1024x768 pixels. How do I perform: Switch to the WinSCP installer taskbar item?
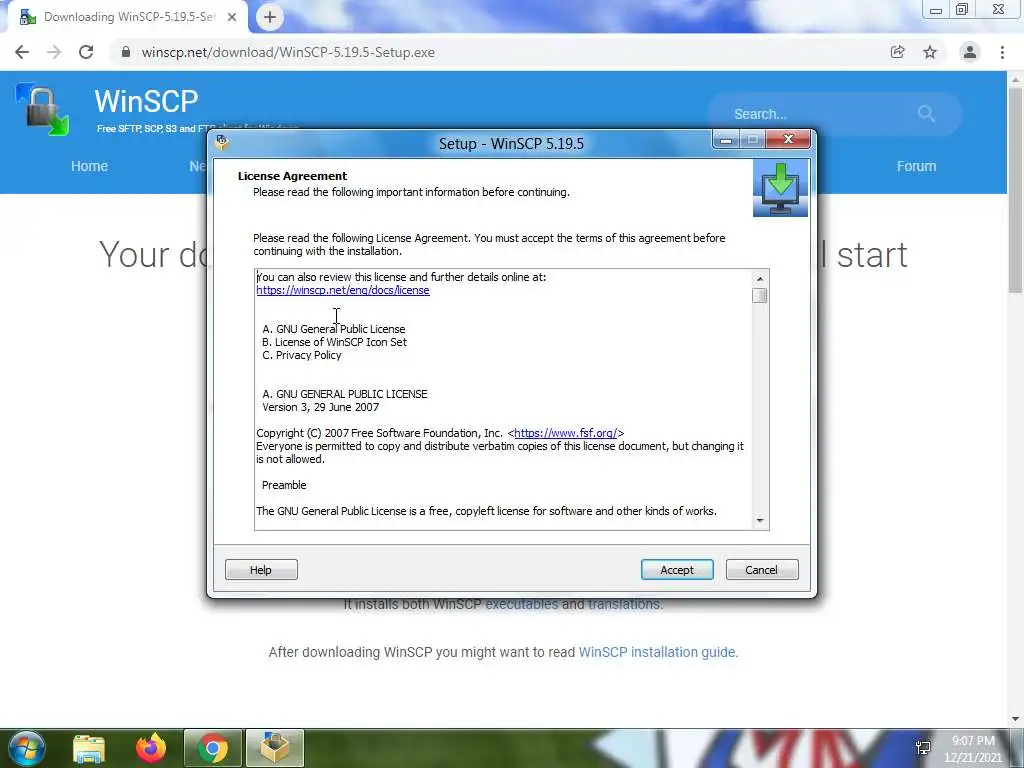click(275, 748)
